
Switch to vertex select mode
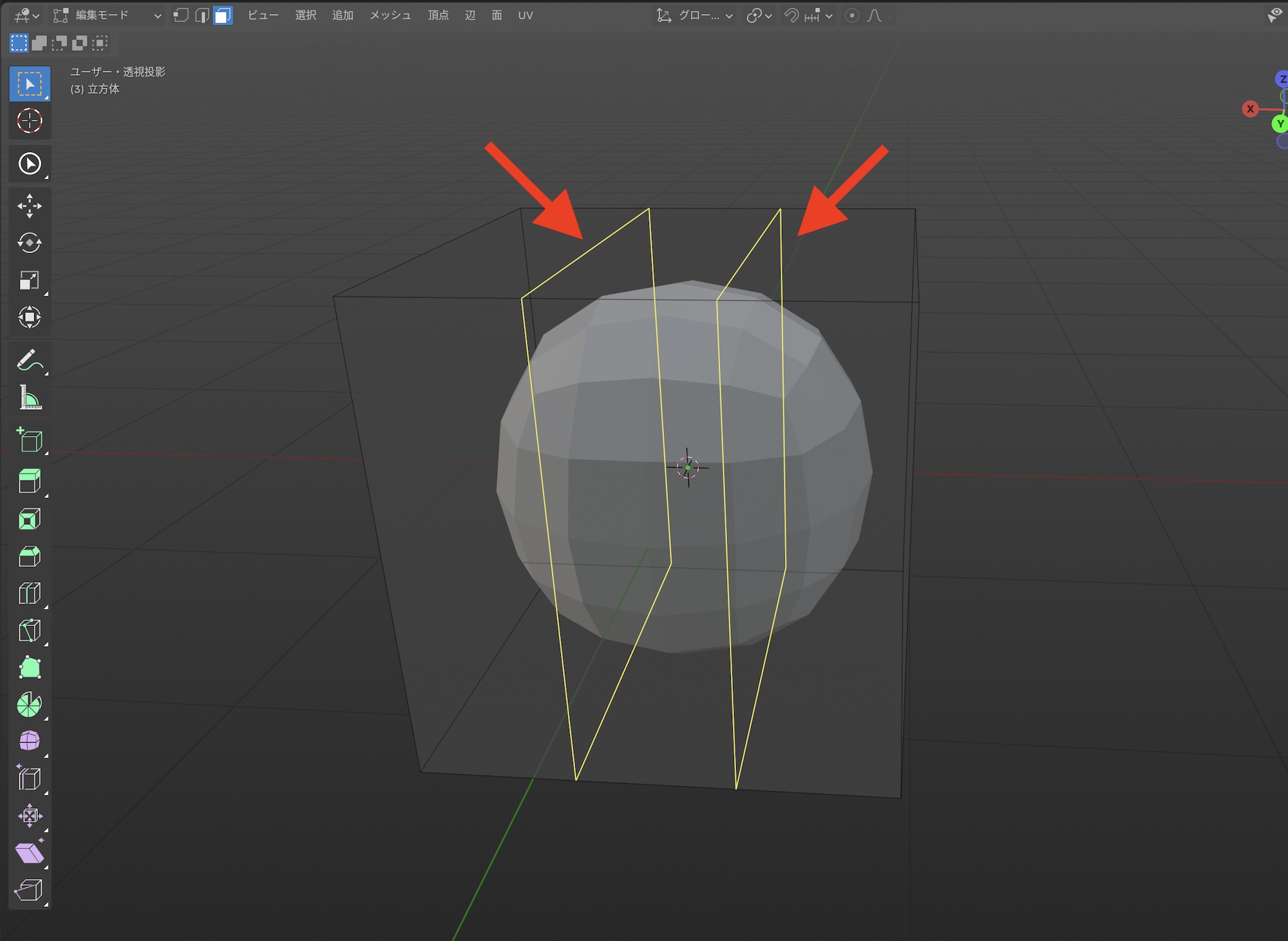click(181, 15)
